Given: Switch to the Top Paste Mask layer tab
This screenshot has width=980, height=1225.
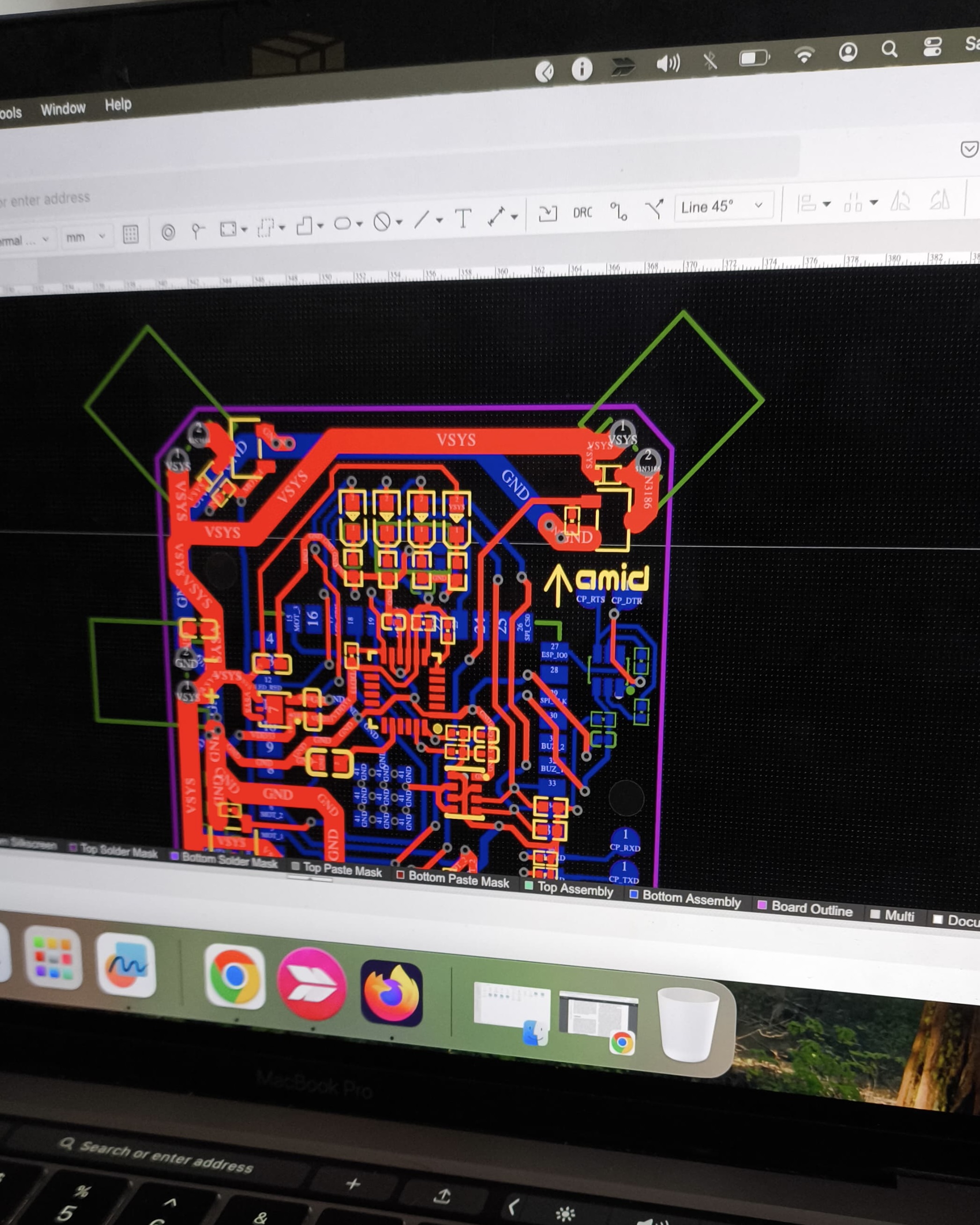Looking at the screenshot, I should pos(336,869).
